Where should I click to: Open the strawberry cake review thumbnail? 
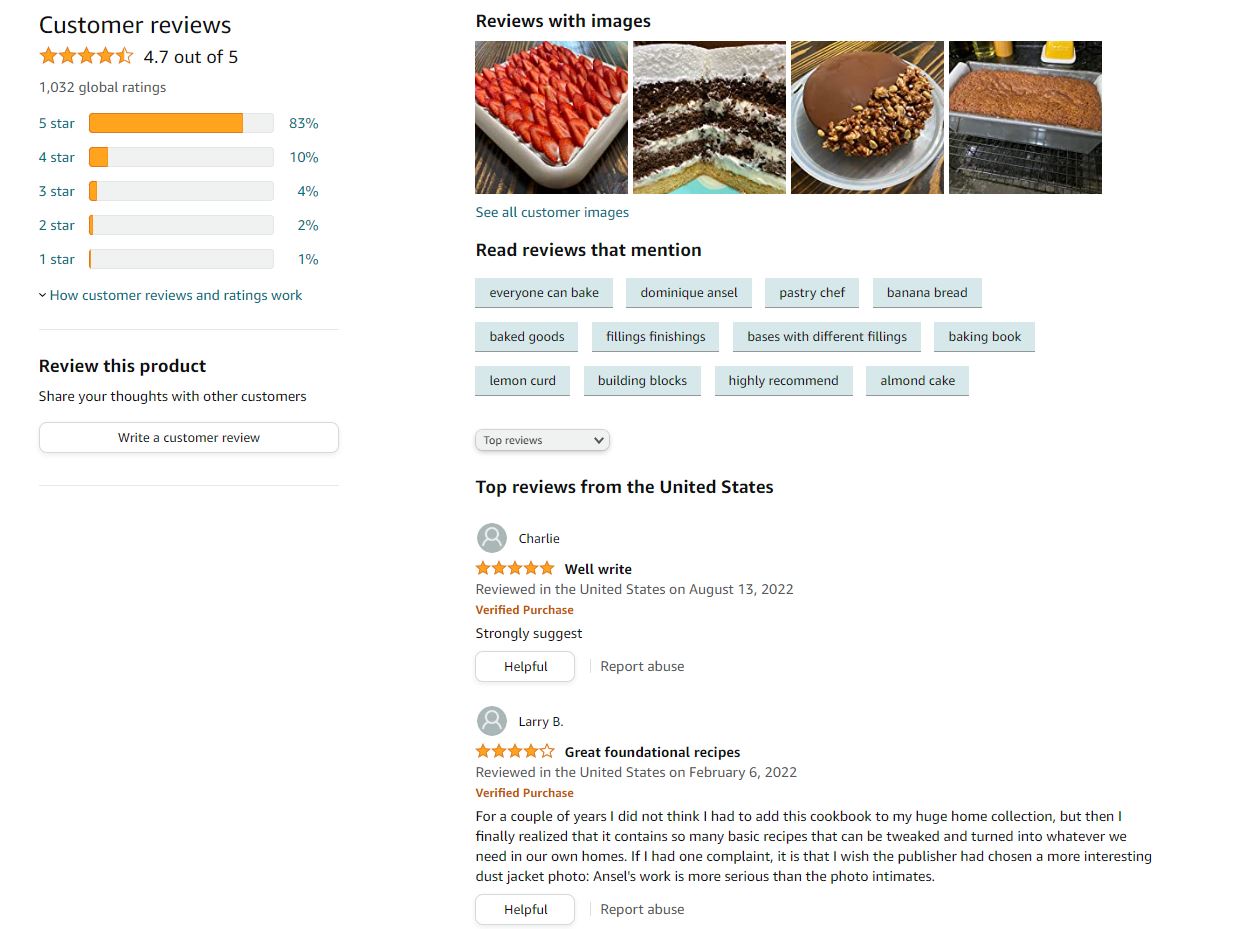click(551, 117)
